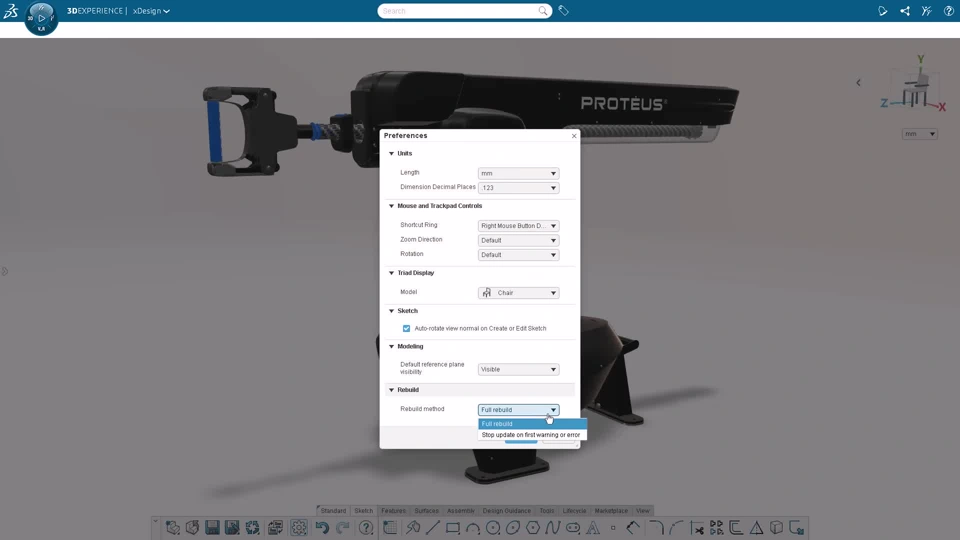Open the mm units dropdown below triad

pos(919,133)
